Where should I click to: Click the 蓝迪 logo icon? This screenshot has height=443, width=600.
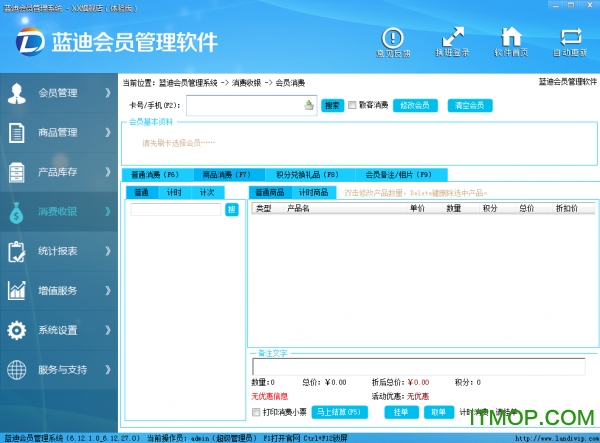30,42
